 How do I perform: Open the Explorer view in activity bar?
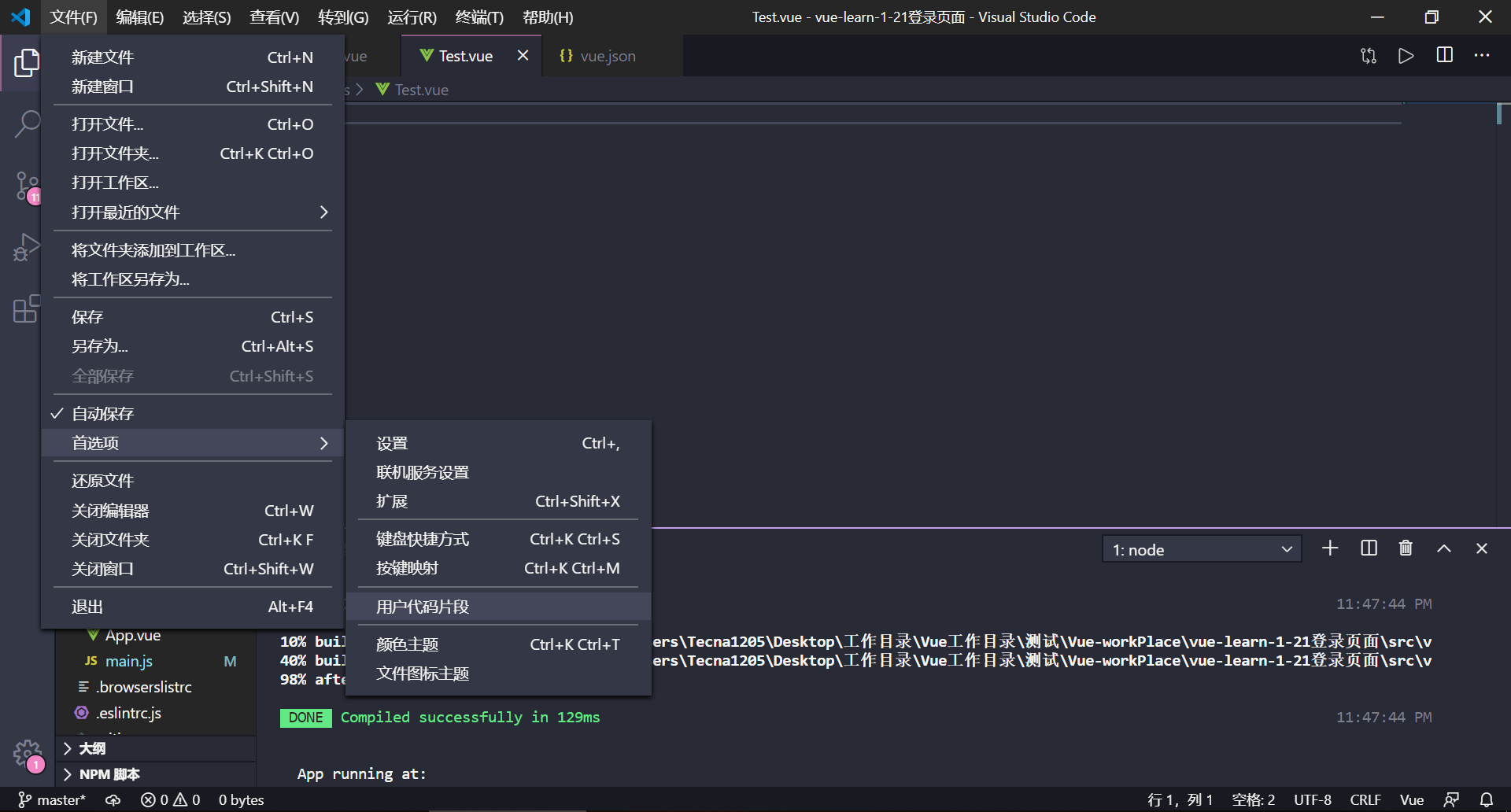click(27, 63)
